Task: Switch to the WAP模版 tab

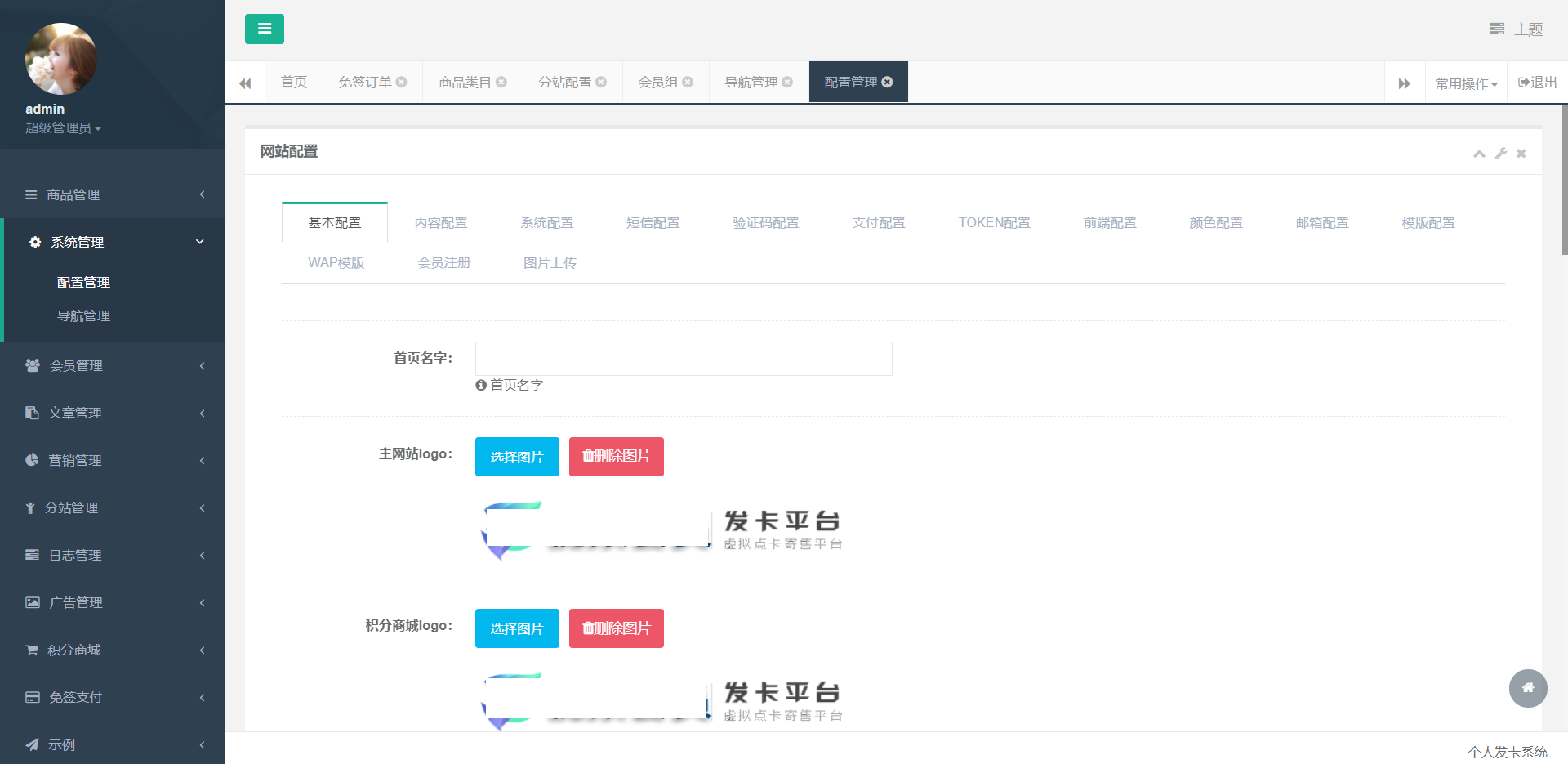Action: (x=336, y=262)
